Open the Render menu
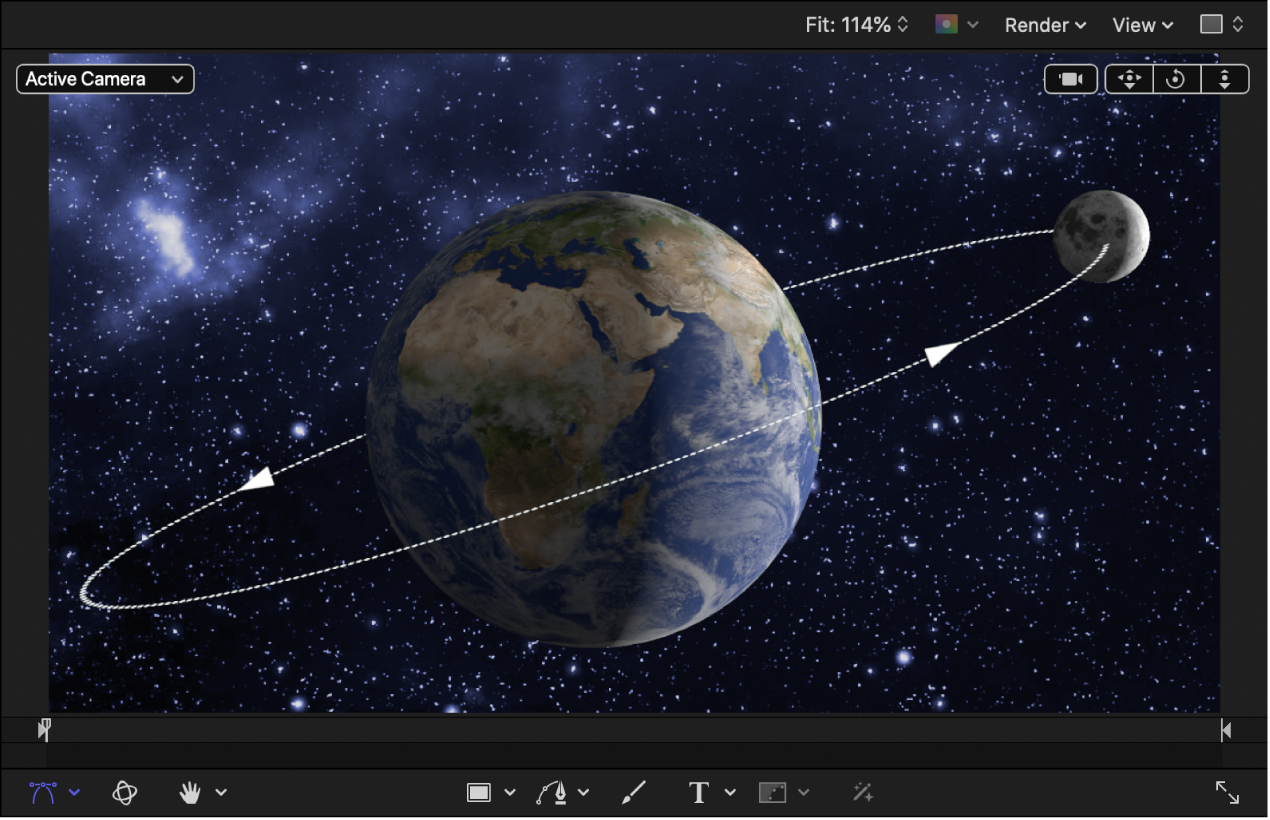The height and width of the screenshot is (820, 1270). coord(1043,25)
